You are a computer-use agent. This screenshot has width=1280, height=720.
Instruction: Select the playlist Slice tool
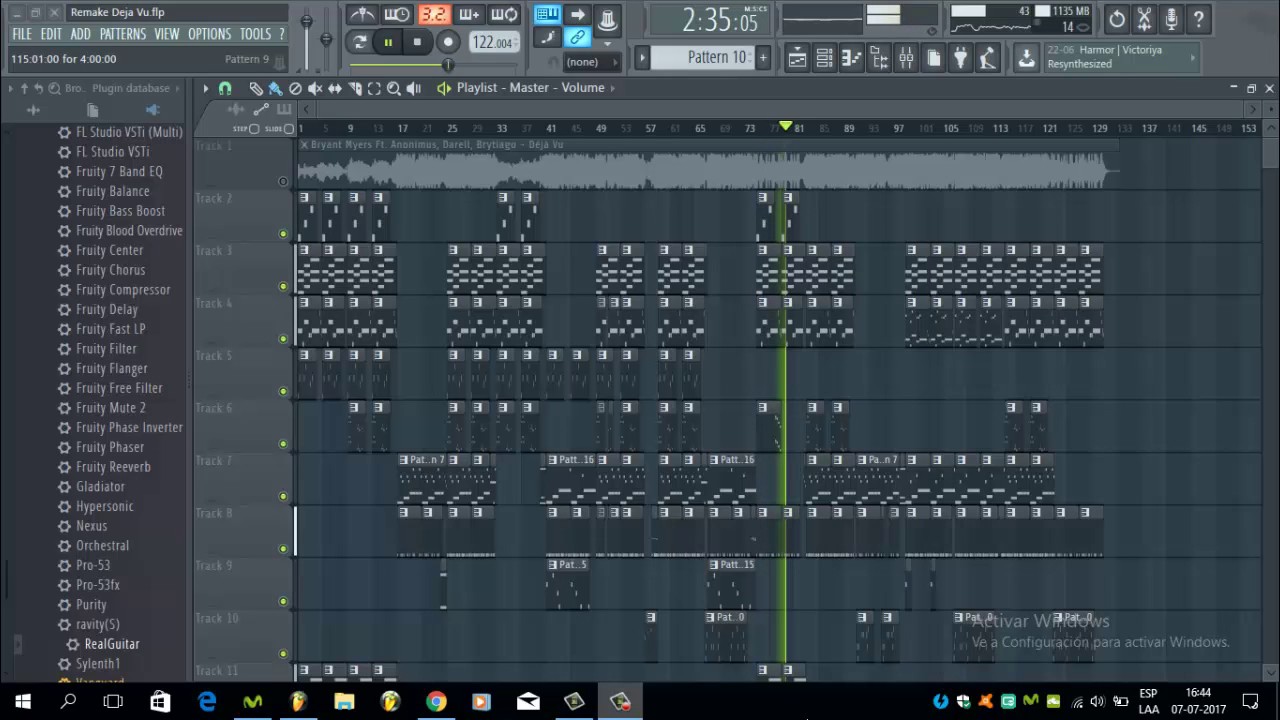(355, 88)
